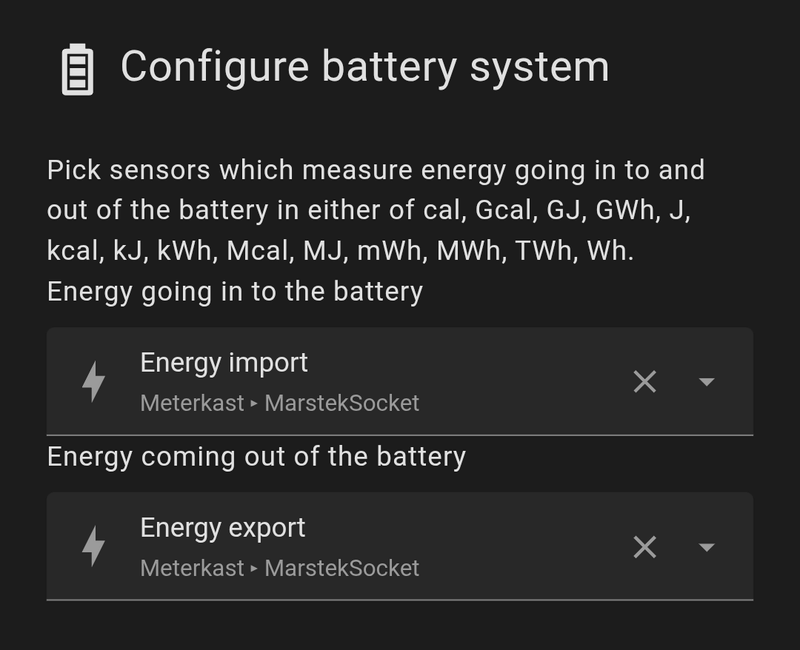Image resolution: width=800 pixels, height=650 pixels.
Task: Clear the Energy export sensor selection
Action: tap(645, 547)
